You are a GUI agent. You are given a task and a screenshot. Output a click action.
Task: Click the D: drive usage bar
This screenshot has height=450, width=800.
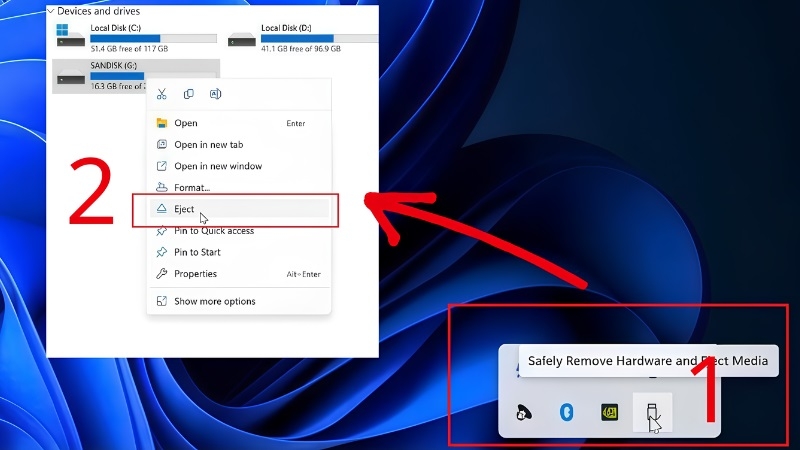click(x=319, y=38)
